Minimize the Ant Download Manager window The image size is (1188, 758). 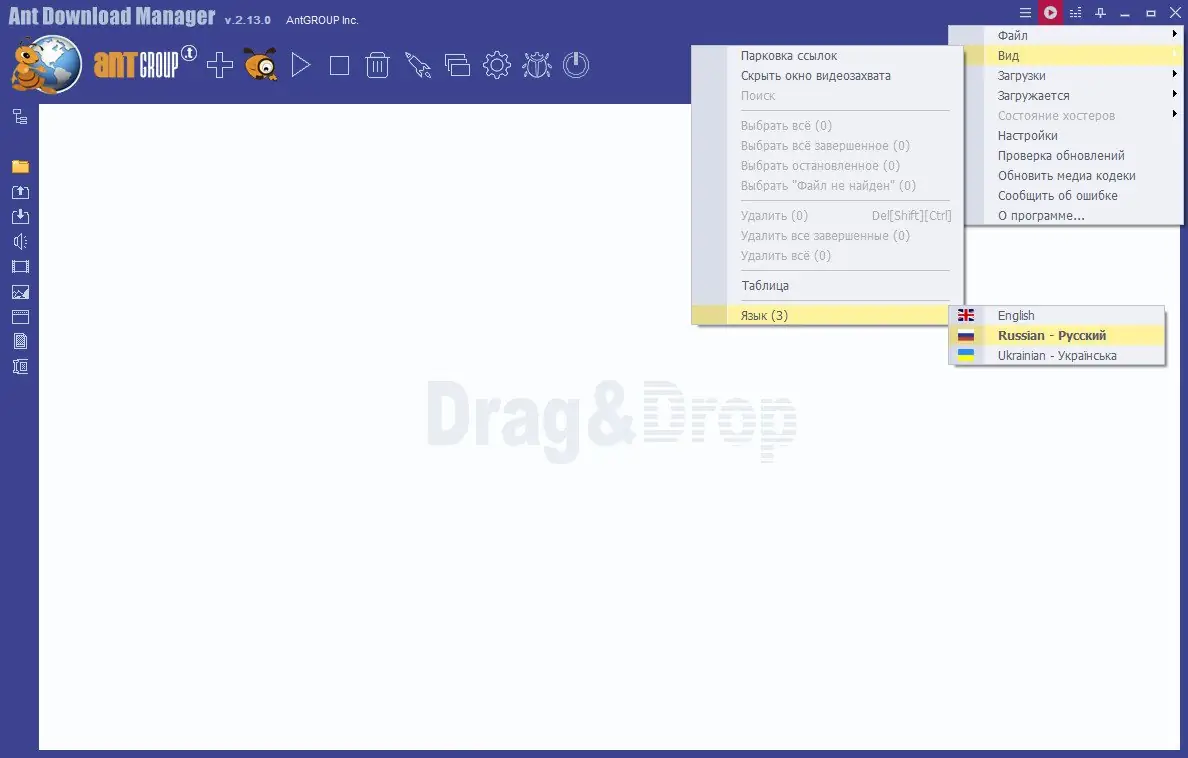coord(1125,13)
